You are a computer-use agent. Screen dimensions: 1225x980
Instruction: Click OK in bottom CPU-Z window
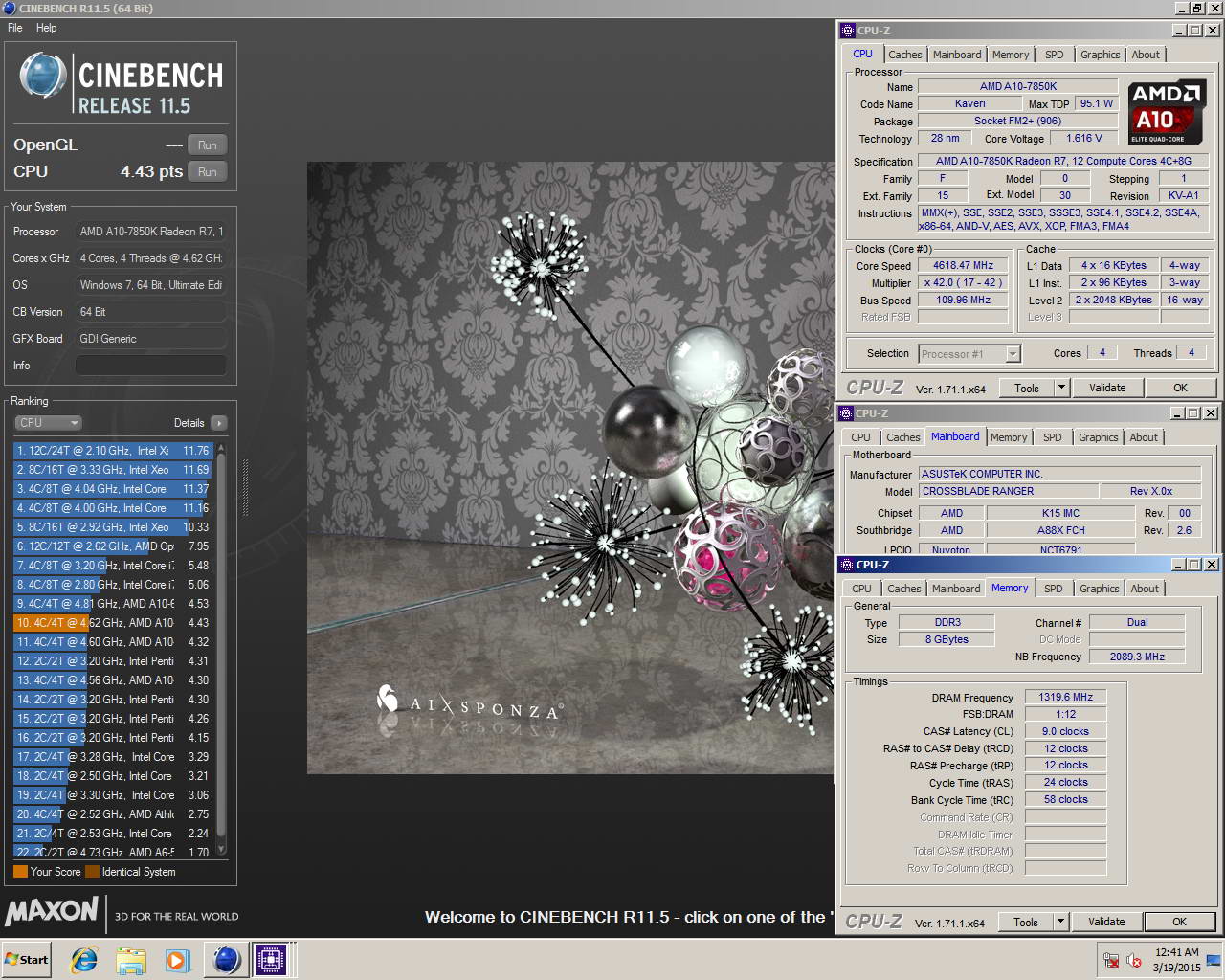(1179, 922)
